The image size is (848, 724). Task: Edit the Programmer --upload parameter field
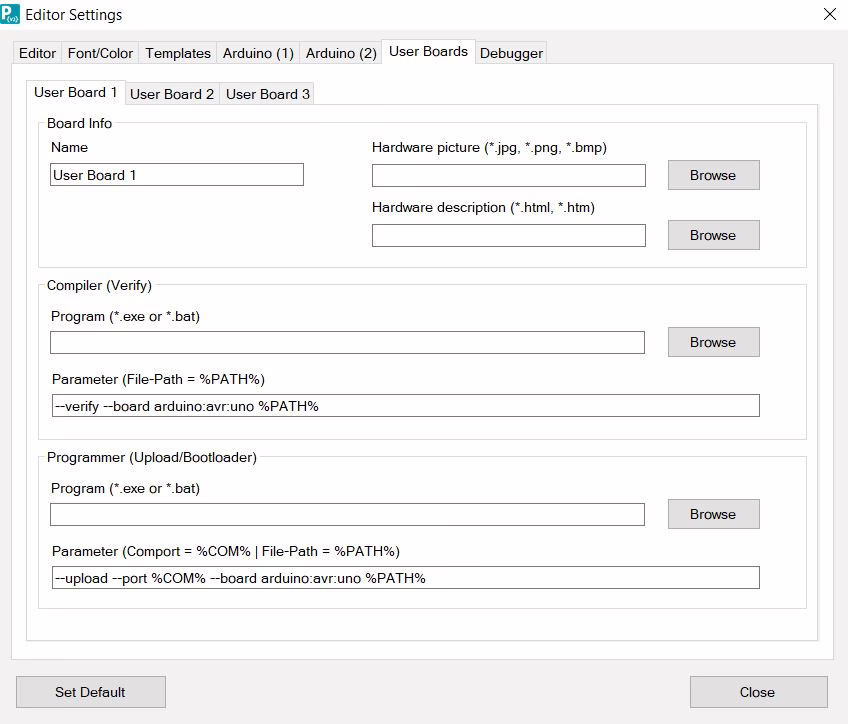point(405,578)
